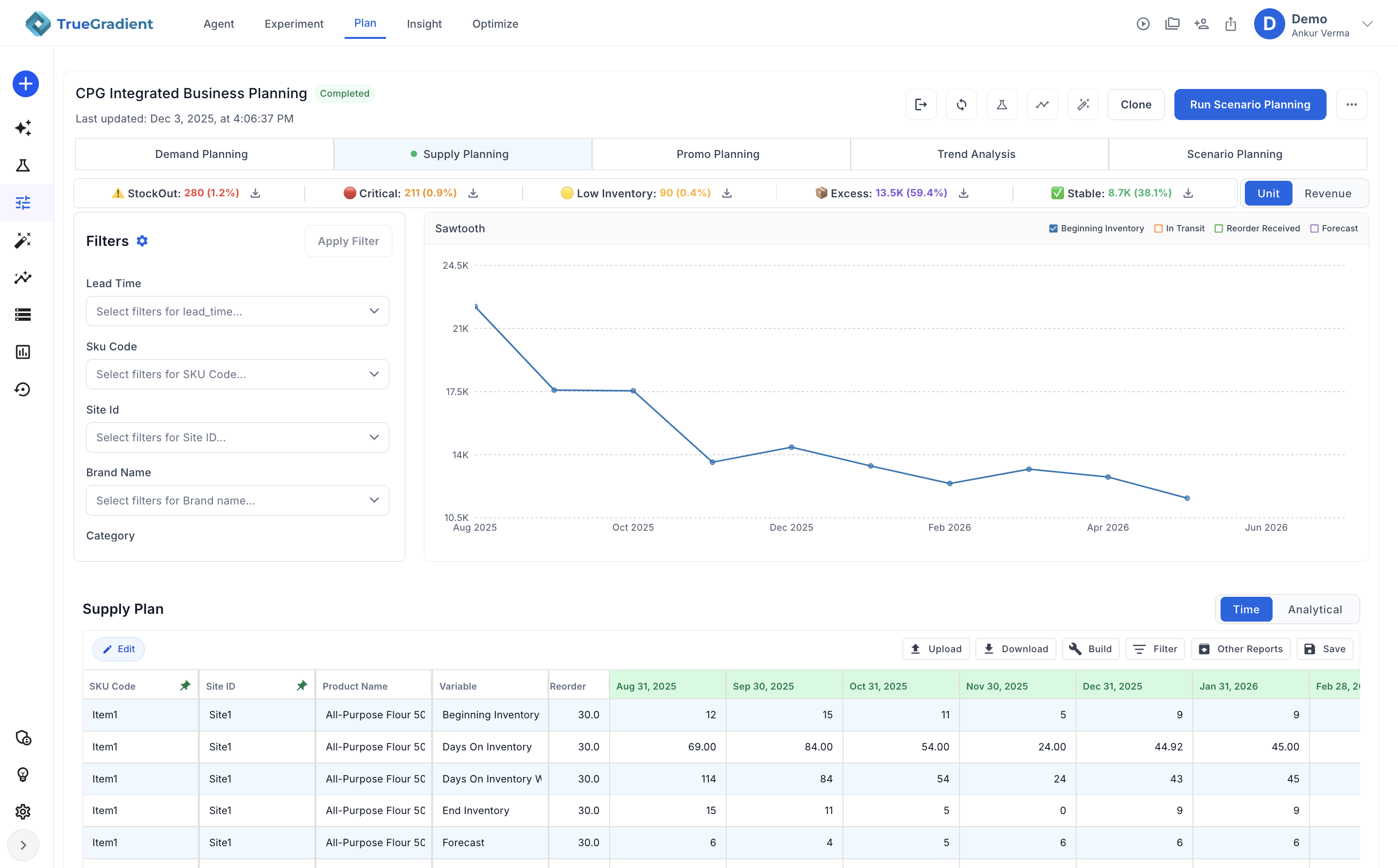The image size is (1398, 868).
Task: Click the refresh sync icon in the header toolbar
Action: click(961, 104)
